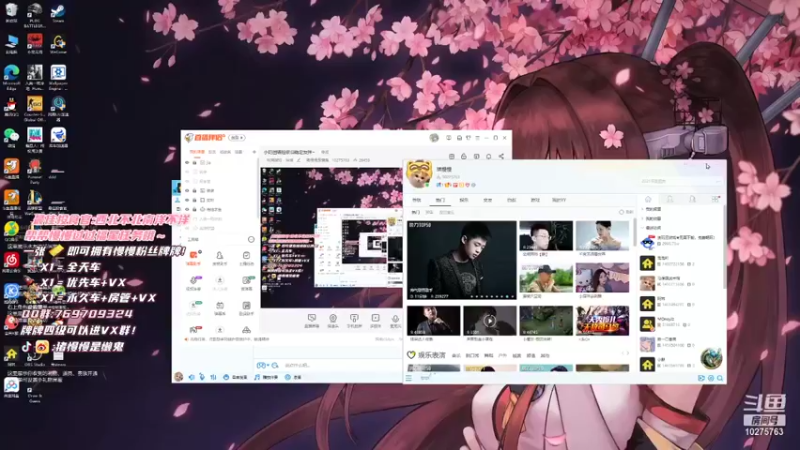Select the first tab in YY navigation bar

(x=416, y=200)
